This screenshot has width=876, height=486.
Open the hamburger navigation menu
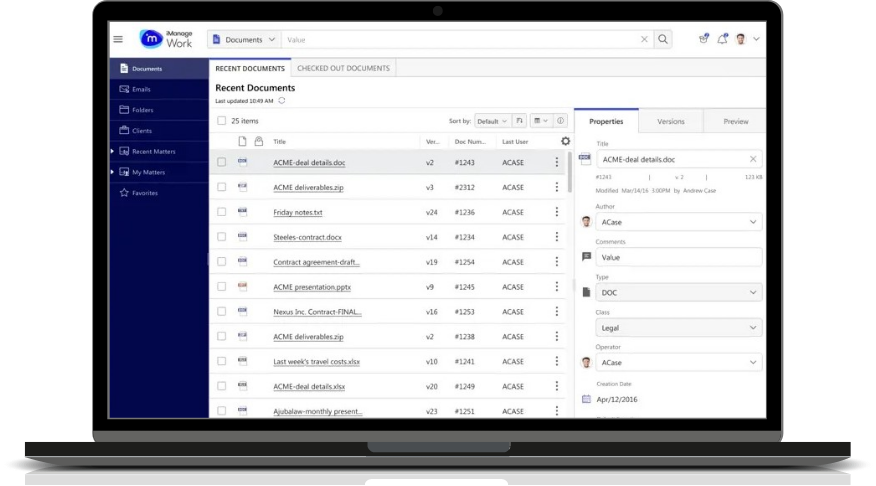[x=118, y=39]
